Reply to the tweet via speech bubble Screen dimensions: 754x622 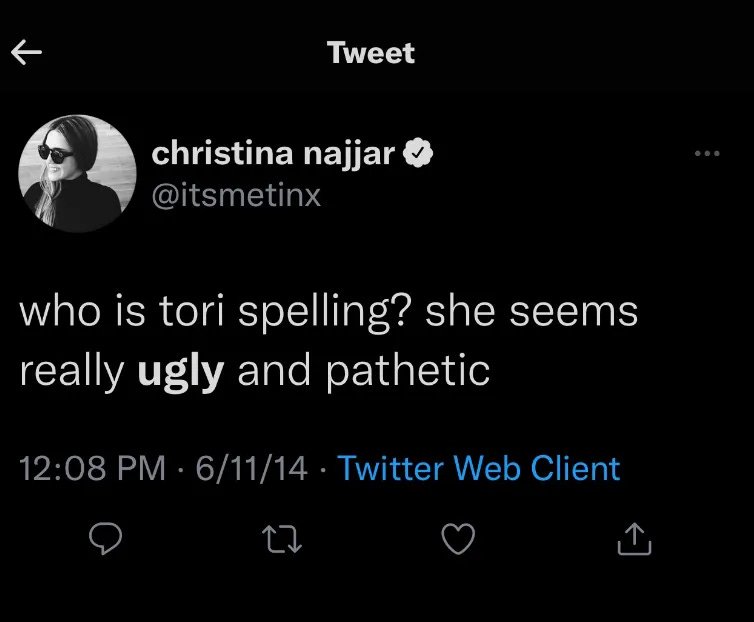tap(105, 540)
